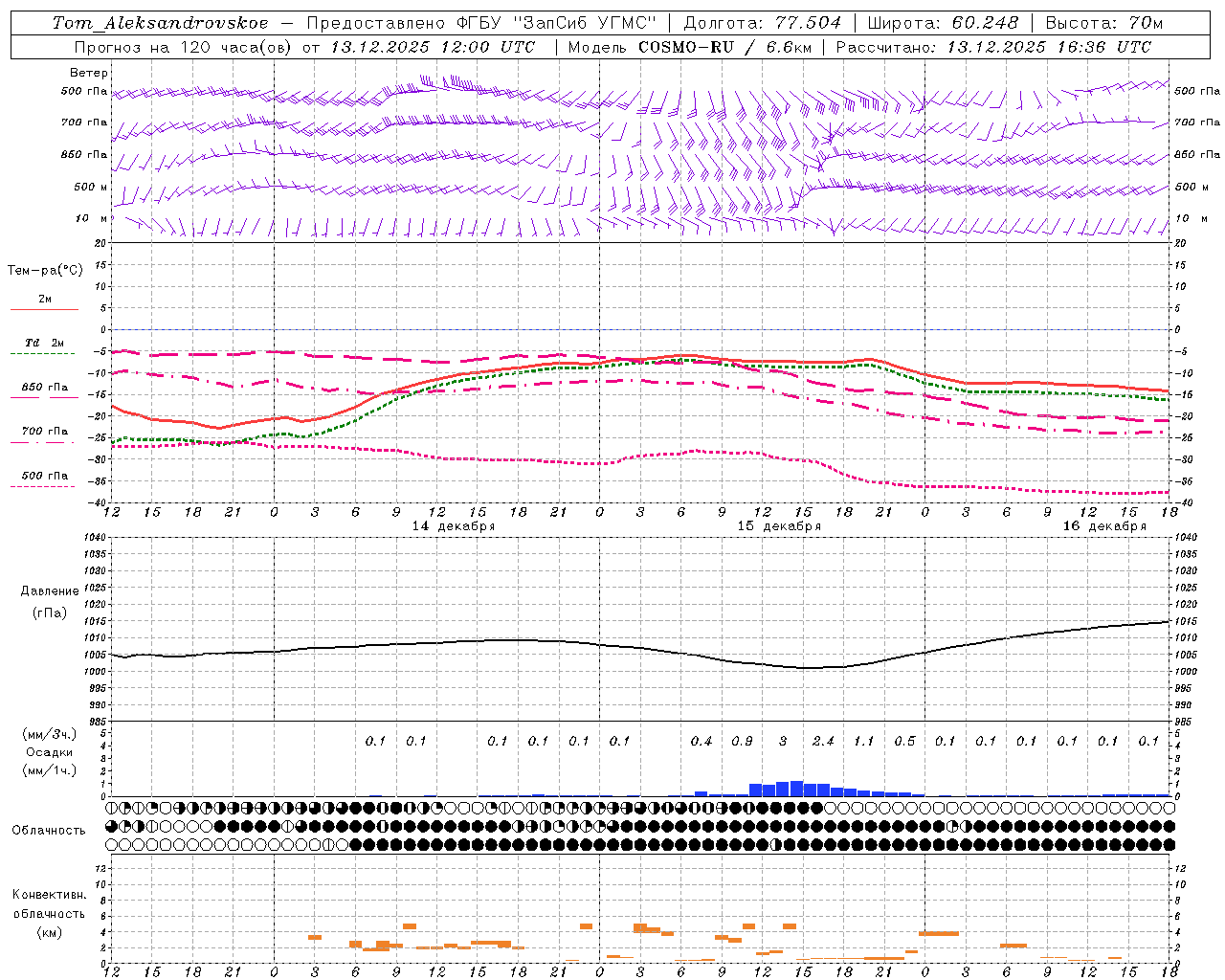Click the station name Tom_Aleksandrovskoe
1225x980 pixels.
click(161, 23)
